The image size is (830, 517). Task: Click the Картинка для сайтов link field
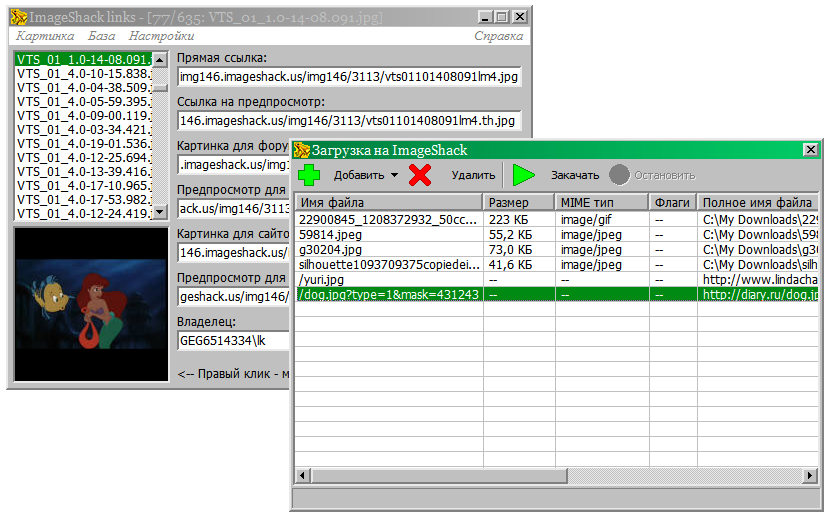point(234,252)
